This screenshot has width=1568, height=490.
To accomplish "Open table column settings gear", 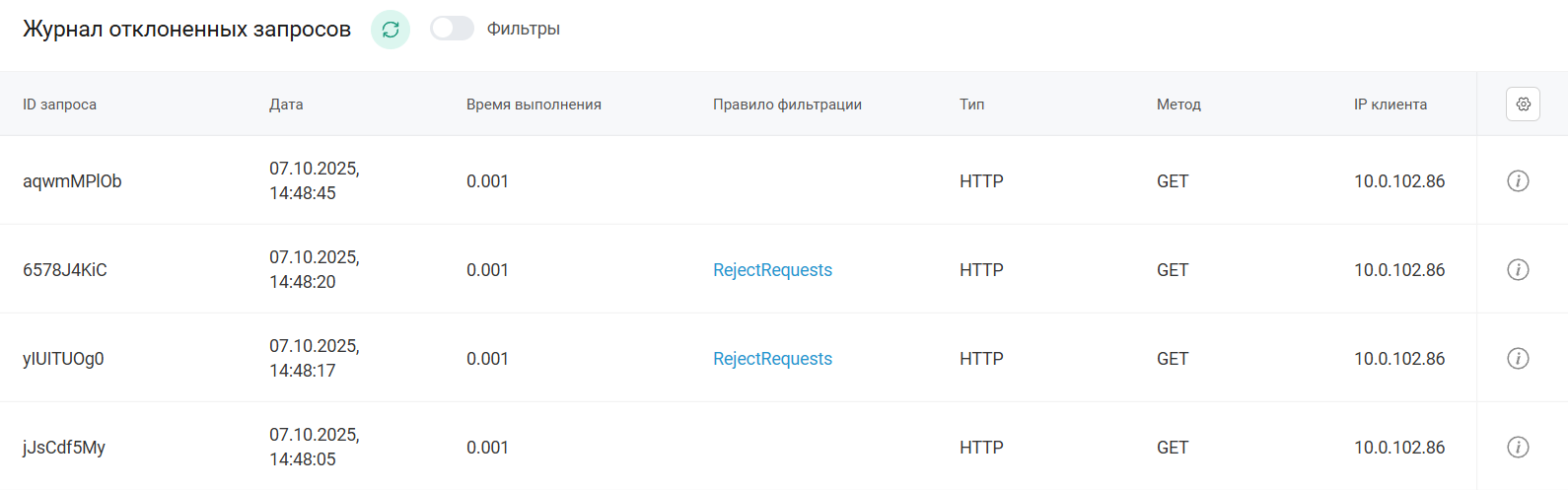I will 1523,105.
